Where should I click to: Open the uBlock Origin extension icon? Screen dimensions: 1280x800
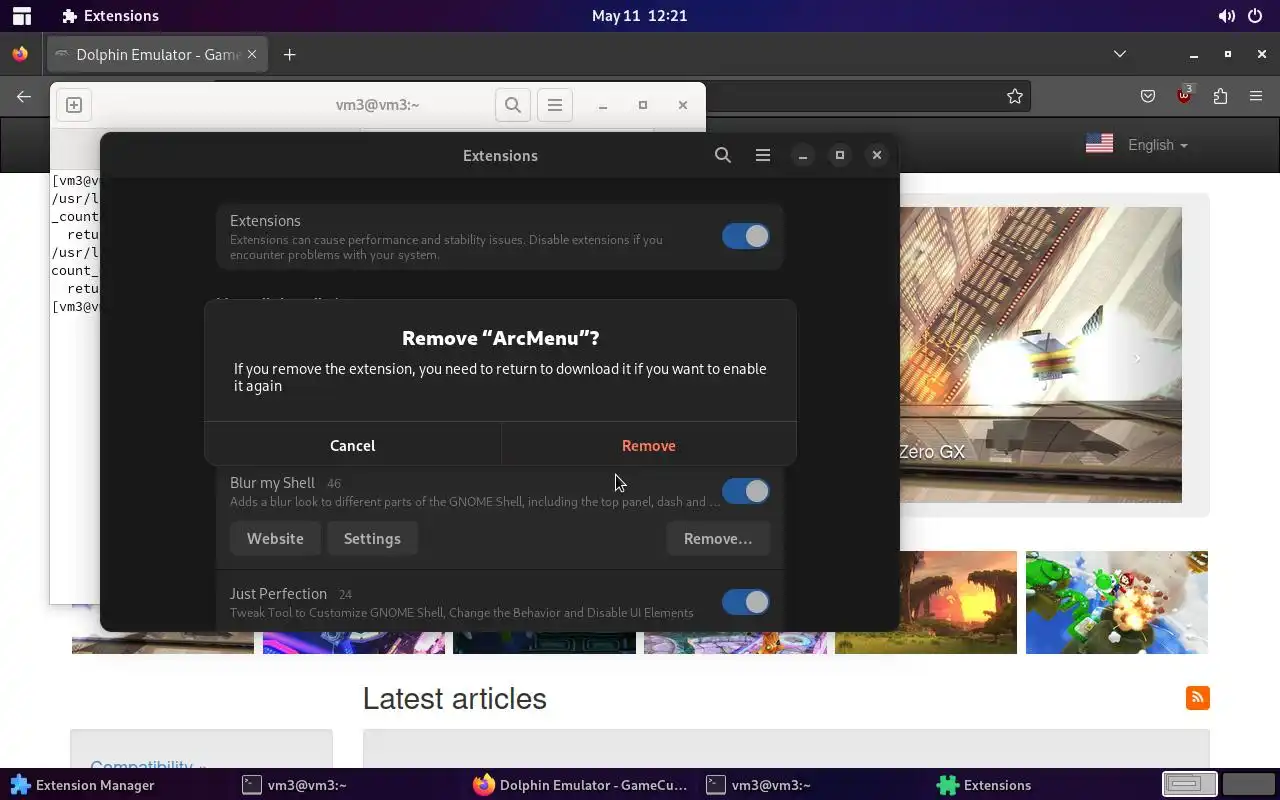[1185, 96]
